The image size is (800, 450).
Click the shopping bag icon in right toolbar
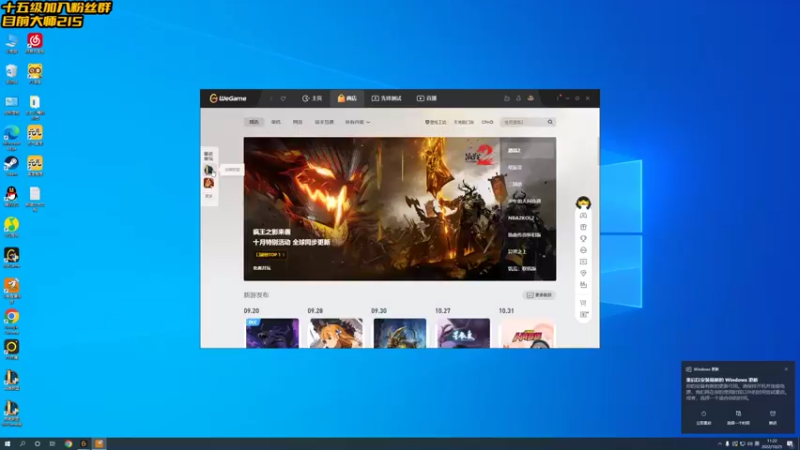click(x=583, y=285)
